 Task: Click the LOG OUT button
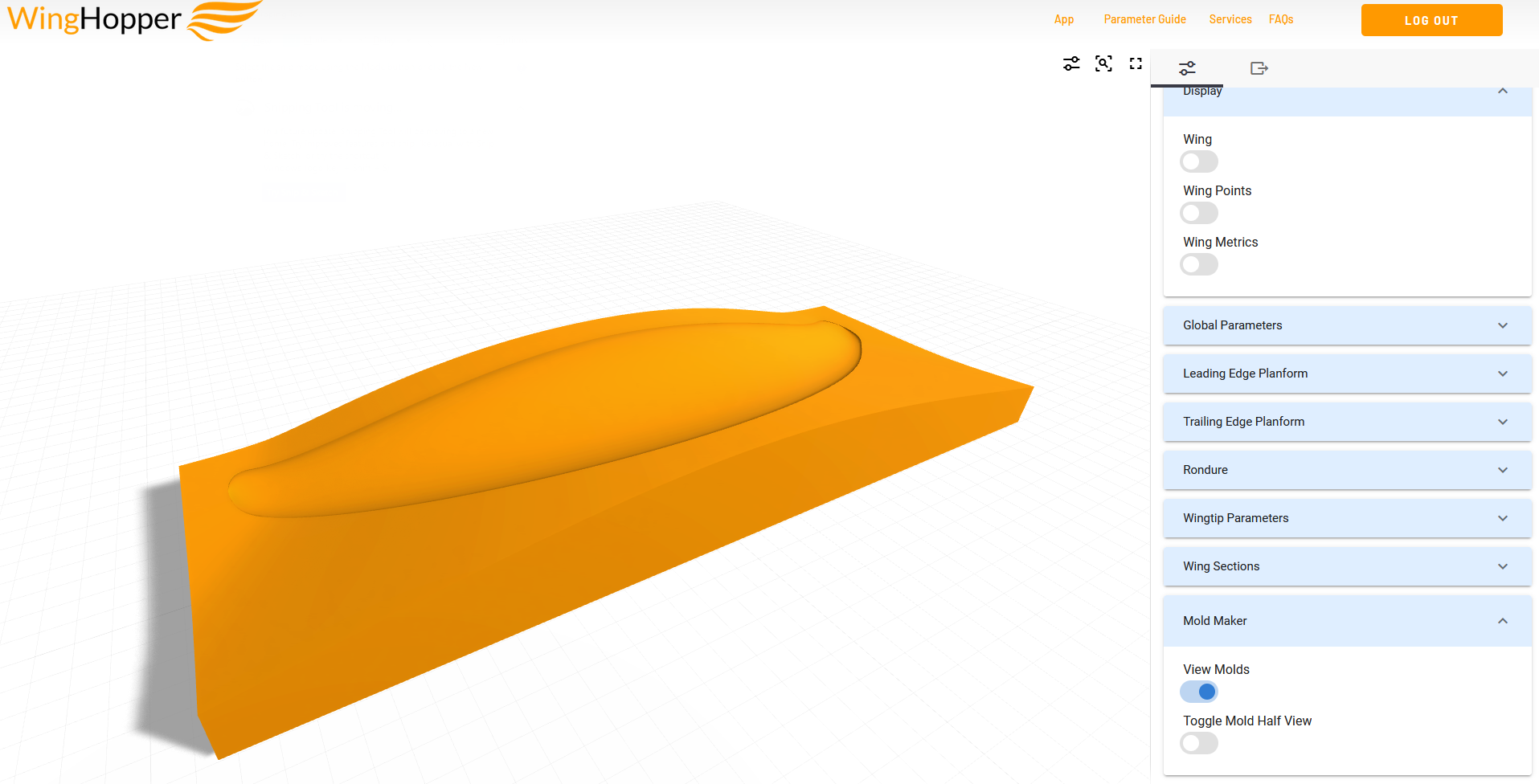point(1431,20)
